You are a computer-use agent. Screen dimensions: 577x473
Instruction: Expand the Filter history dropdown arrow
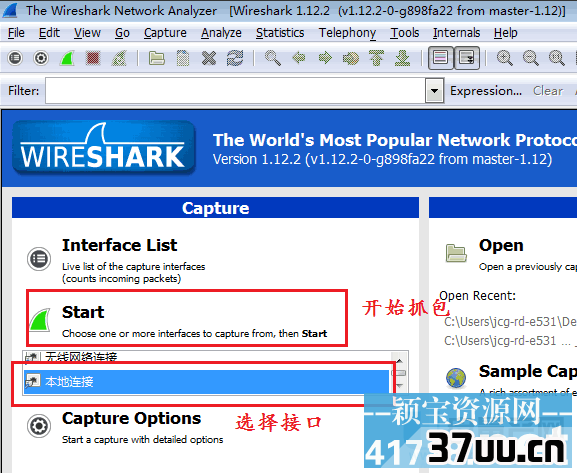pyautogui.click(x=435, y=91)
